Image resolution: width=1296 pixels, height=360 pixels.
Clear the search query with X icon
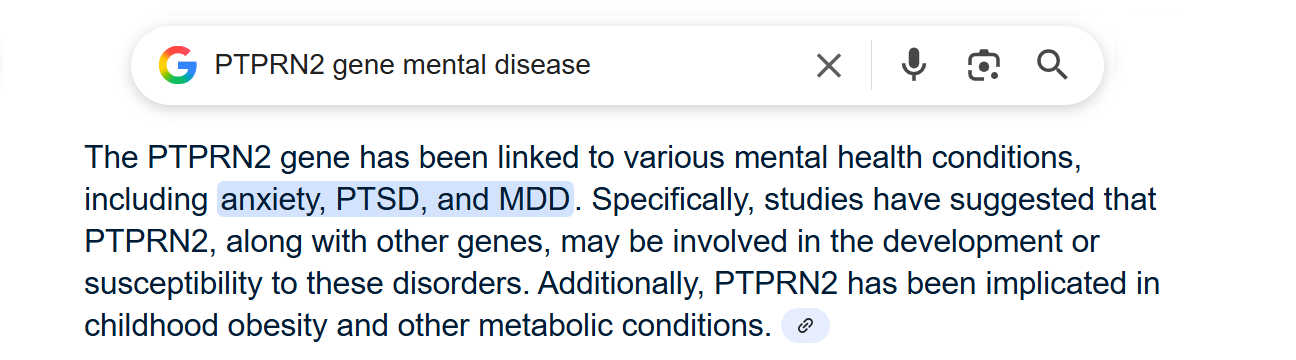click(x=829, y=66)
